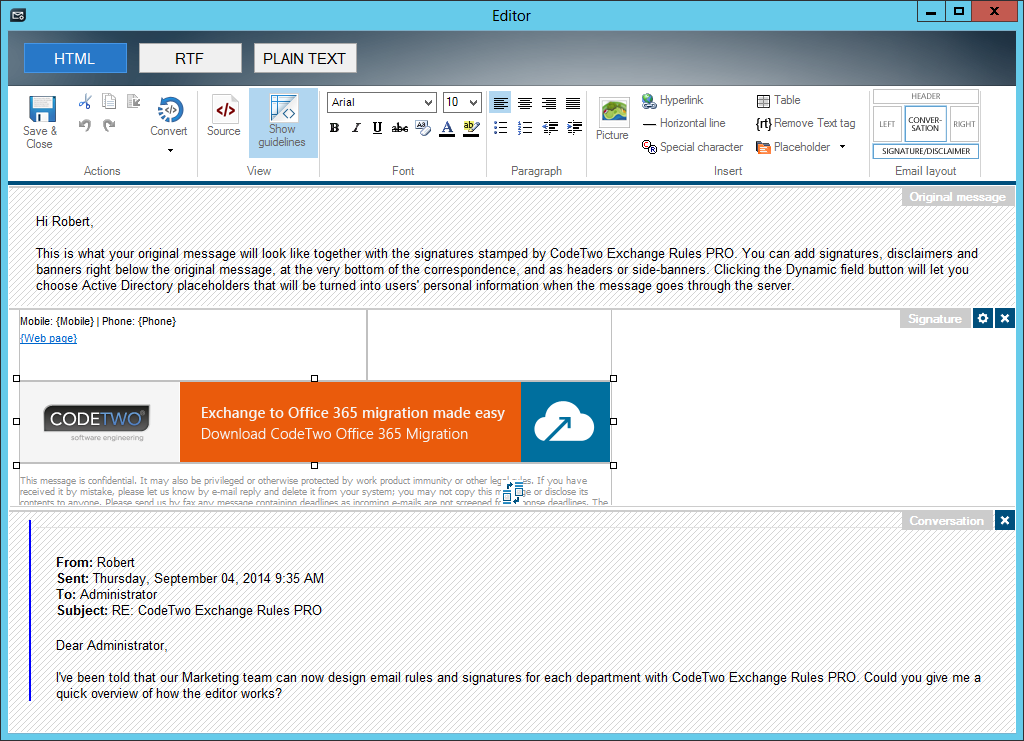This screenshot has width=1024, height=741.
Task: Click the 'Hi Robert,' greeting text
Action: 65,221
